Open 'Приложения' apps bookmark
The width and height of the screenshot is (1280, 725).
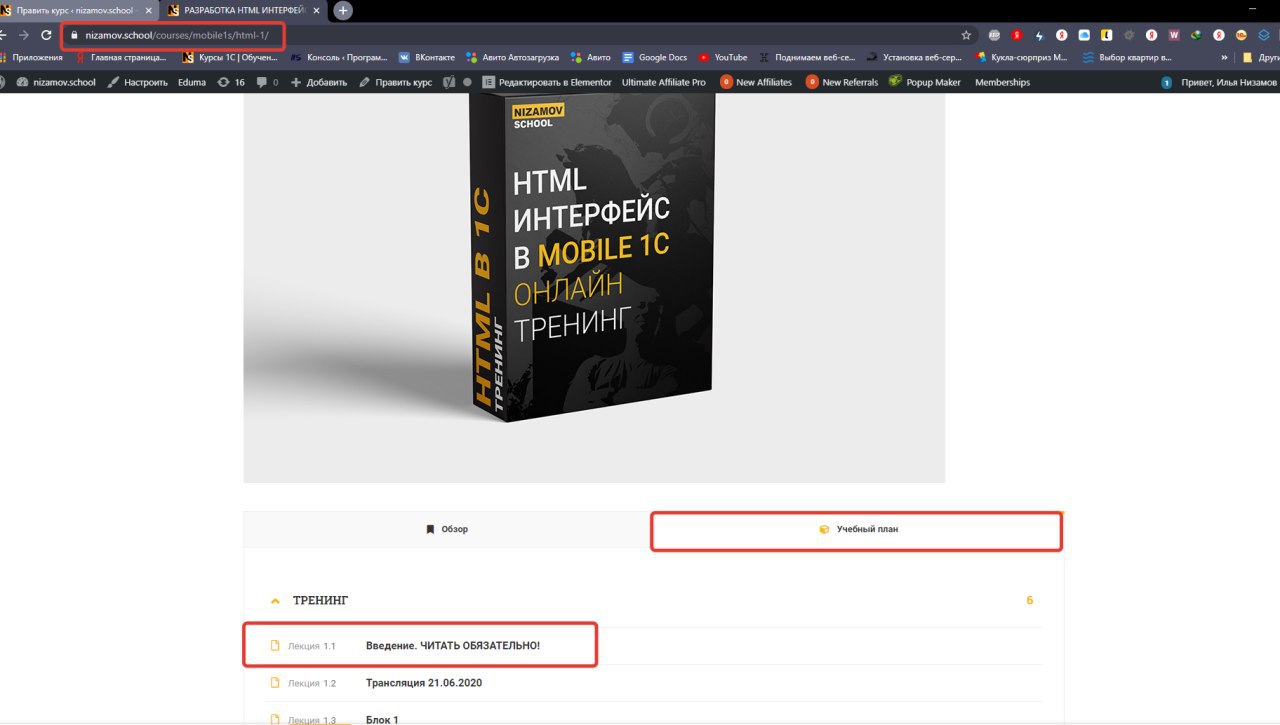pos(31,57)
